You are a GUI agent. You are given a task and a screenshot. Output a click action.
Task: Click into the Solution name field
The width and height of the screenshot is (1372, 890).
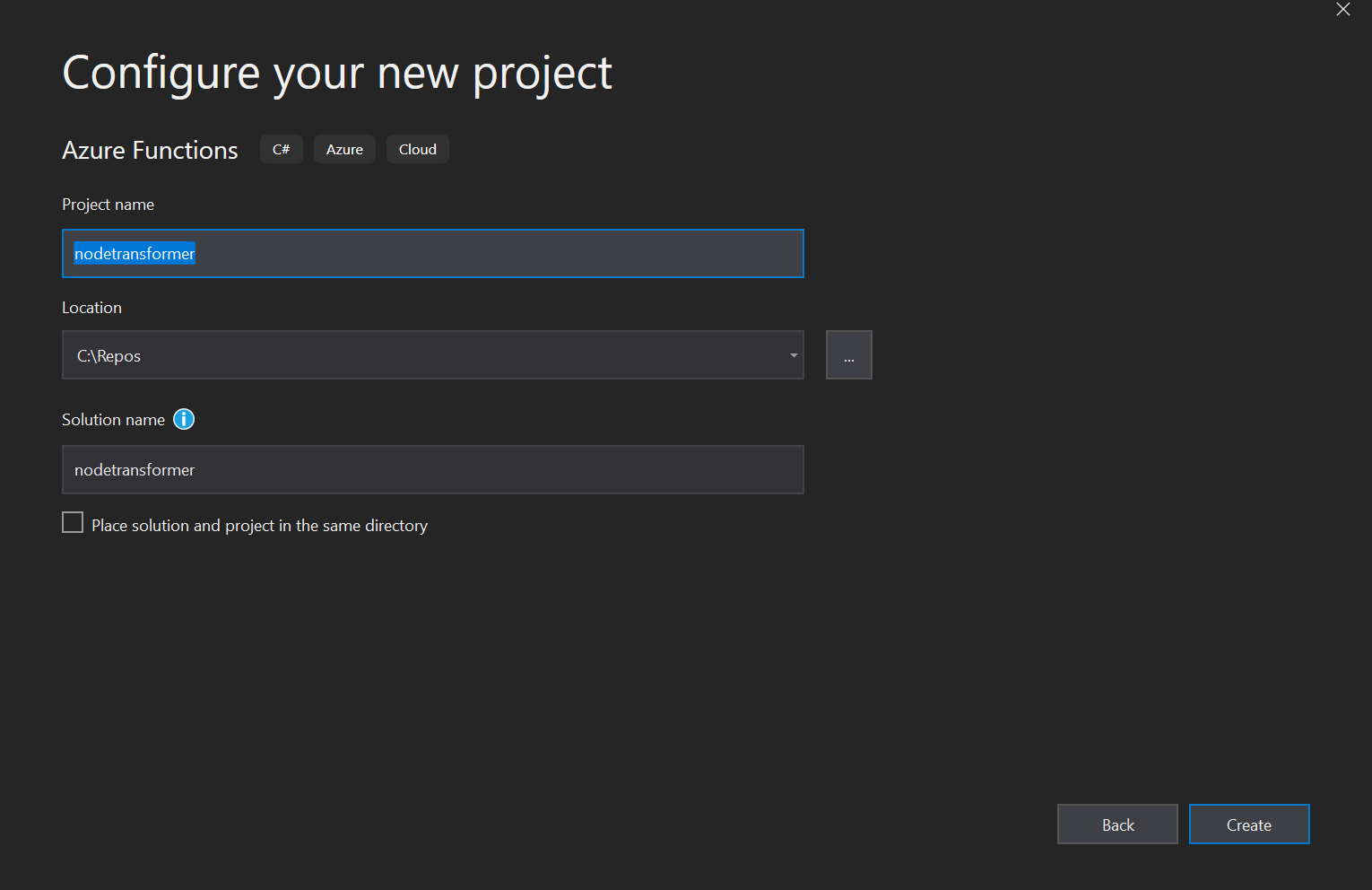[433, 470]
